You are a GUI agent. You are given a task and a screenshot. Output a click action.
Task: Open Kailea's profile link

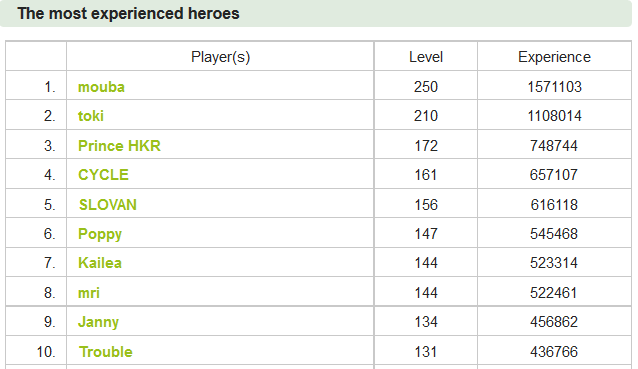(x=100, y=263)
